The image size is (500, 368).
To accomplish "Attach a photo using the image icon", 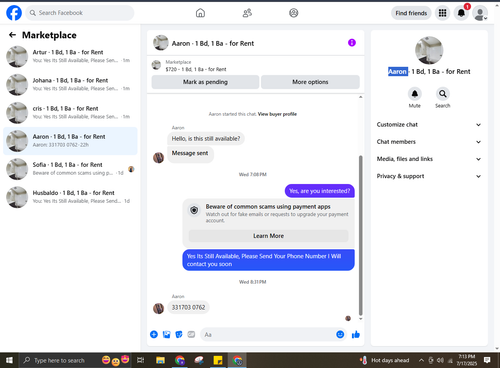I will tap(166, 334).
